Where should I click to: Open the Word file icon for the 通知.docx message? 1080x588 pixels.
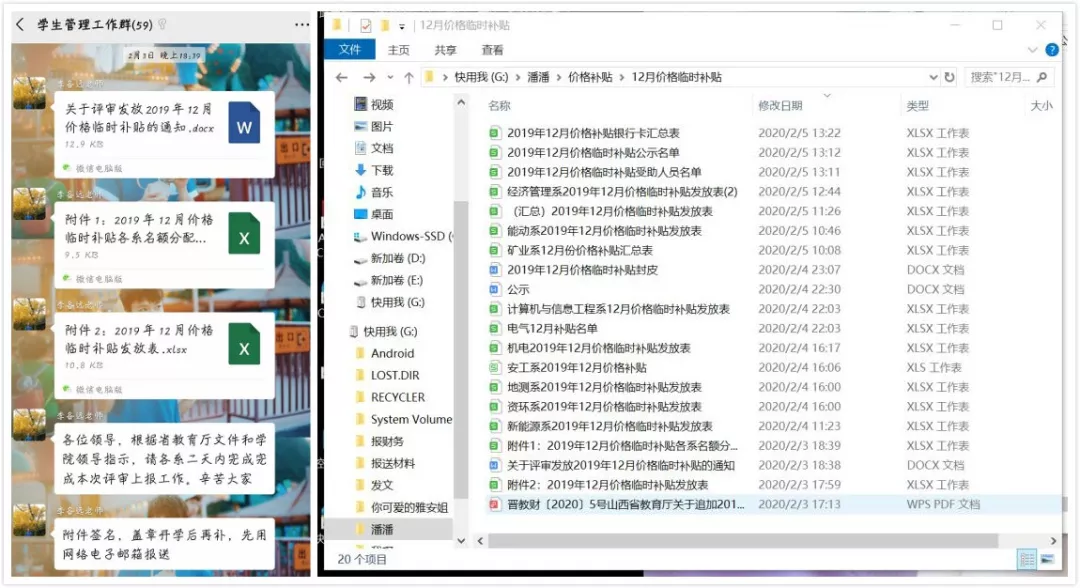pos(244,124)
